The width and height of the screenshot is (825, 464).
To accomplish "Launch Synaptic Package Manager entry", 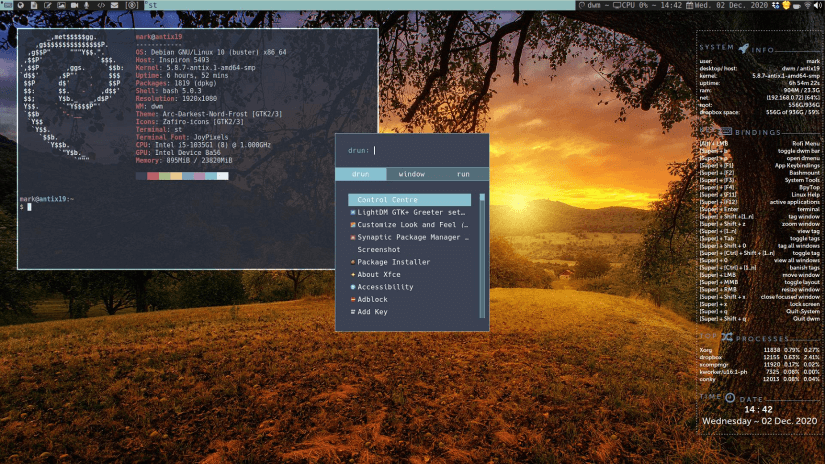I will [409, 237].
